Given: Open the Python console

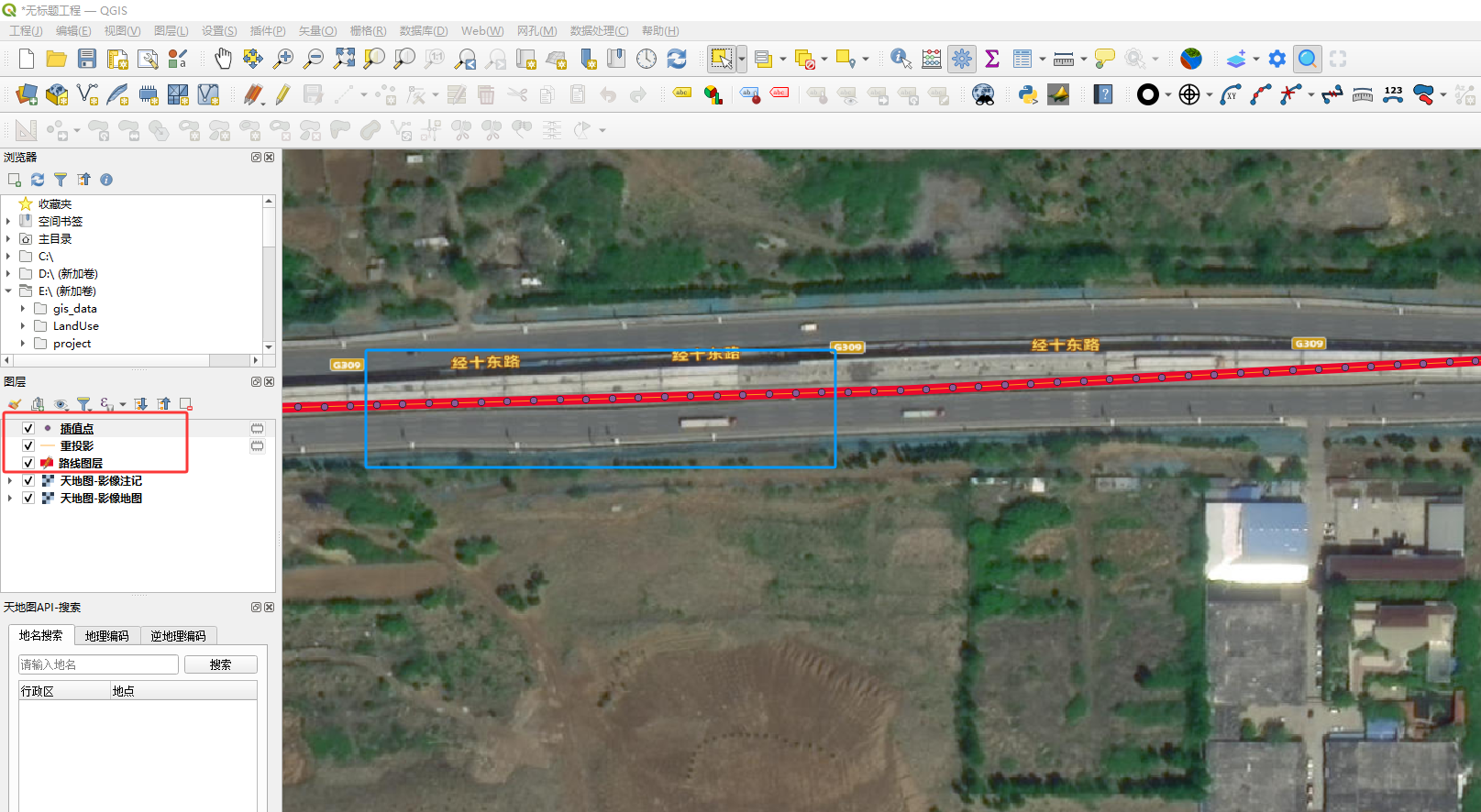Looking at the screenshot, I should coord(1028,94).
